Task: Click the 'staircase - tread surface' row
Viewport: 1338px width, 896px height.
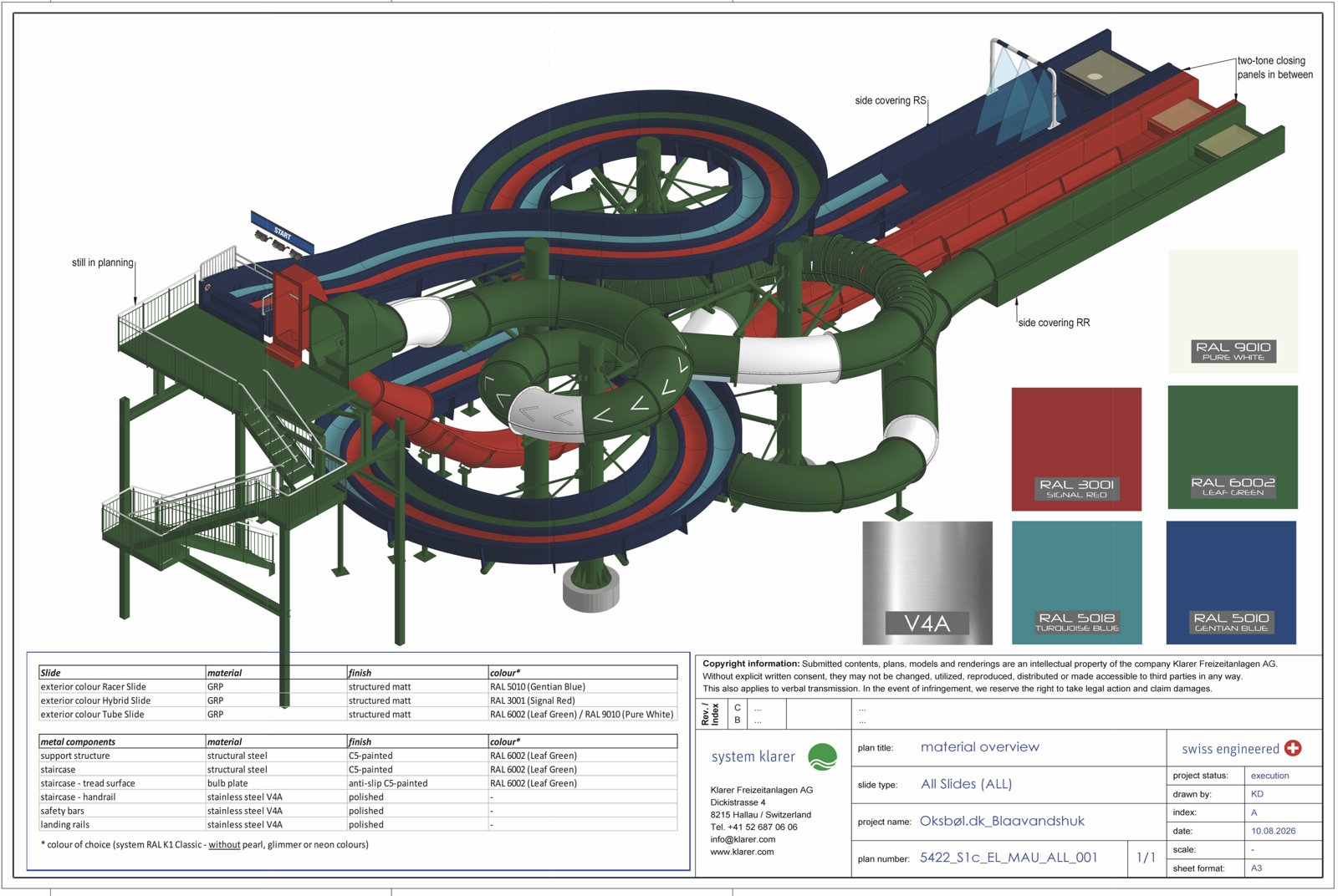Action: tap(358, 783)
